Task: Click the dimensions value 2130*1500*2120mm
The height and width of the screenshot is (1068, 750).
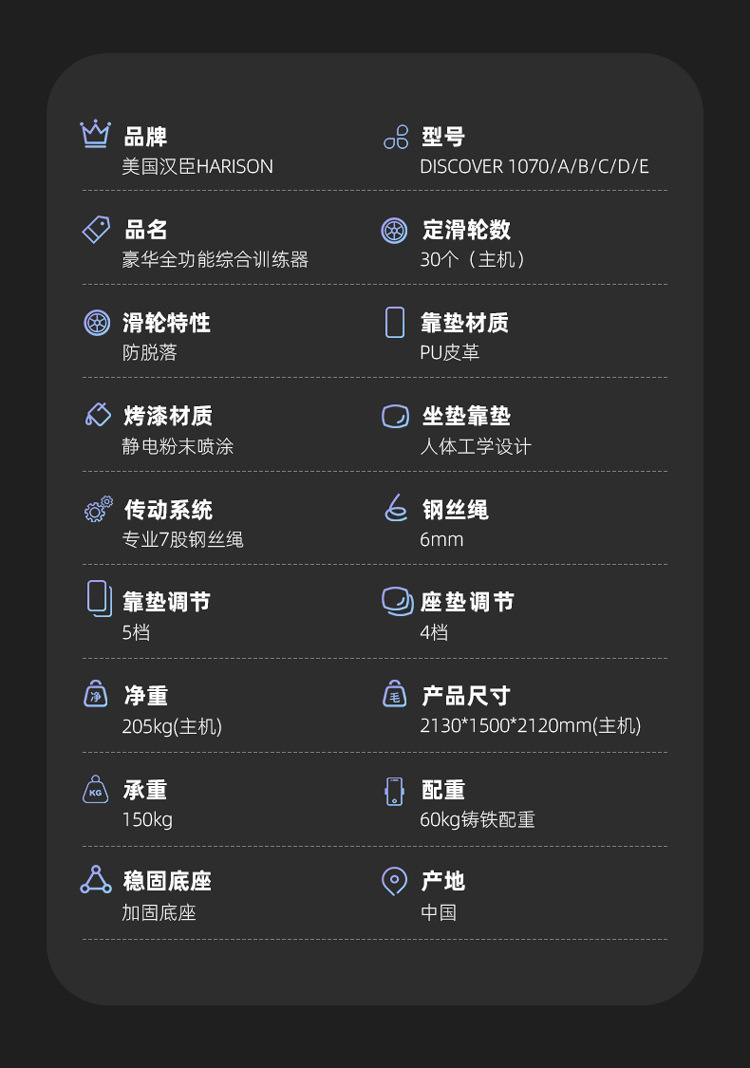Action: 530,726
